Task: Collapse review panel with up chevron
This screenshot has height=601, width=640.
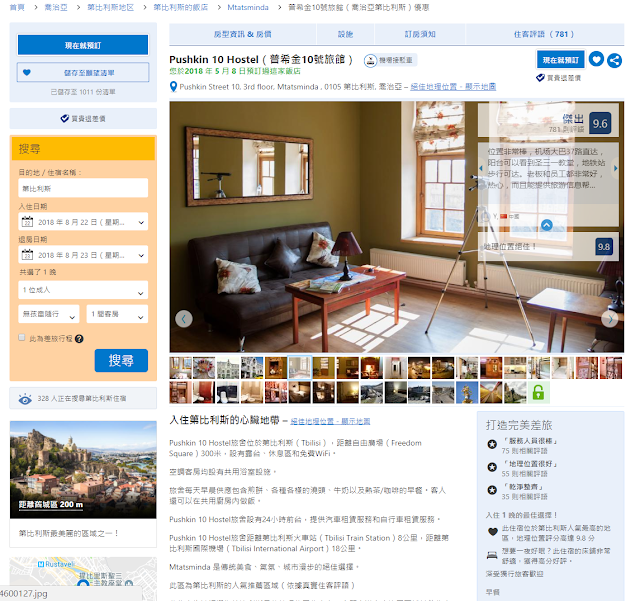Action: click(547, 225)
